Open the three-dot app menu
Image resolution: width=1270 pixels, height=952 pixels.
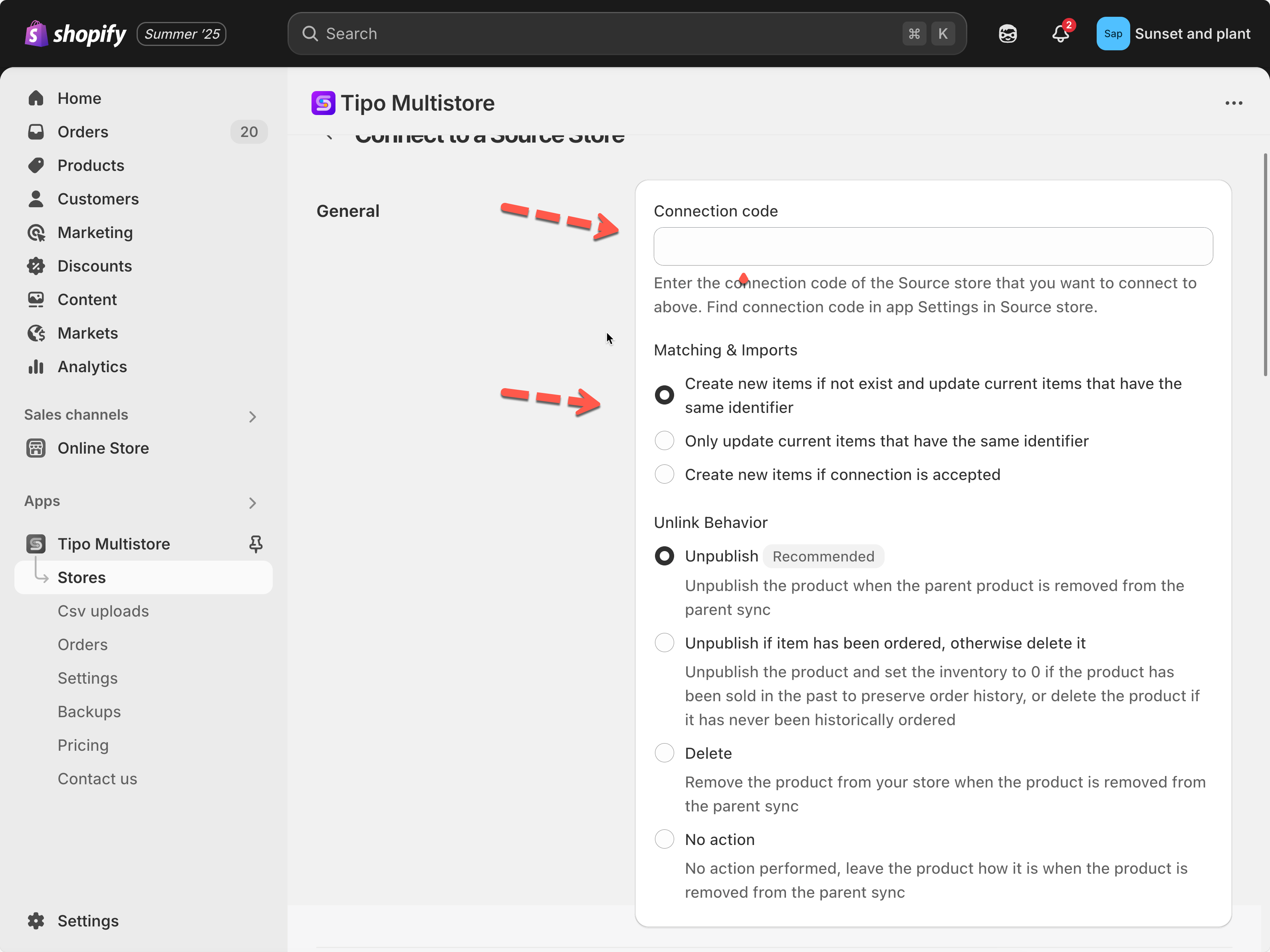point(1233,103)
